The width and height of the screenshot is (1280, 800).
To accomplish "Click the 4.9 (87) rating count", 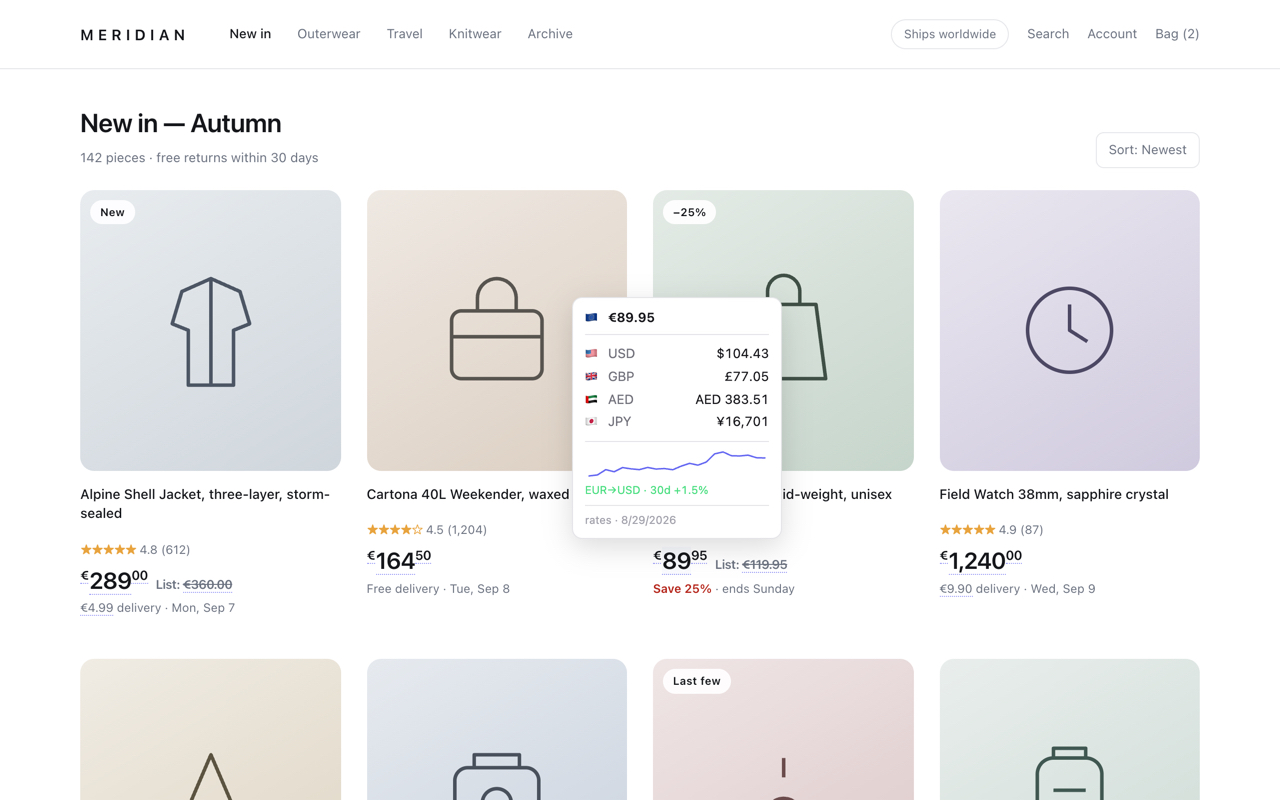I will (1021, 530).
